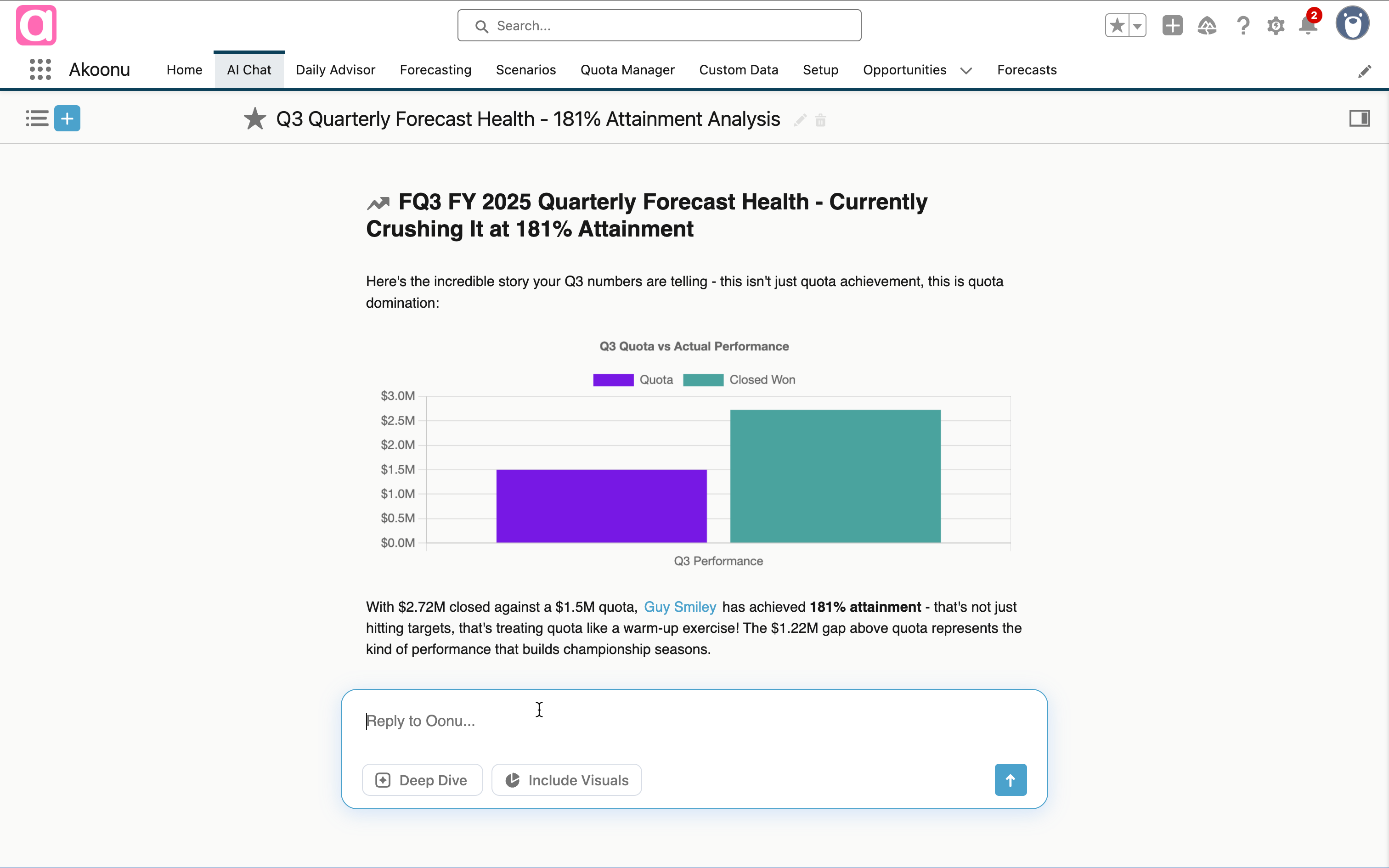This screenshot has width=1389, height=868.
Task: Open the conversation title edit pencil icon
Action: (800, 120)
